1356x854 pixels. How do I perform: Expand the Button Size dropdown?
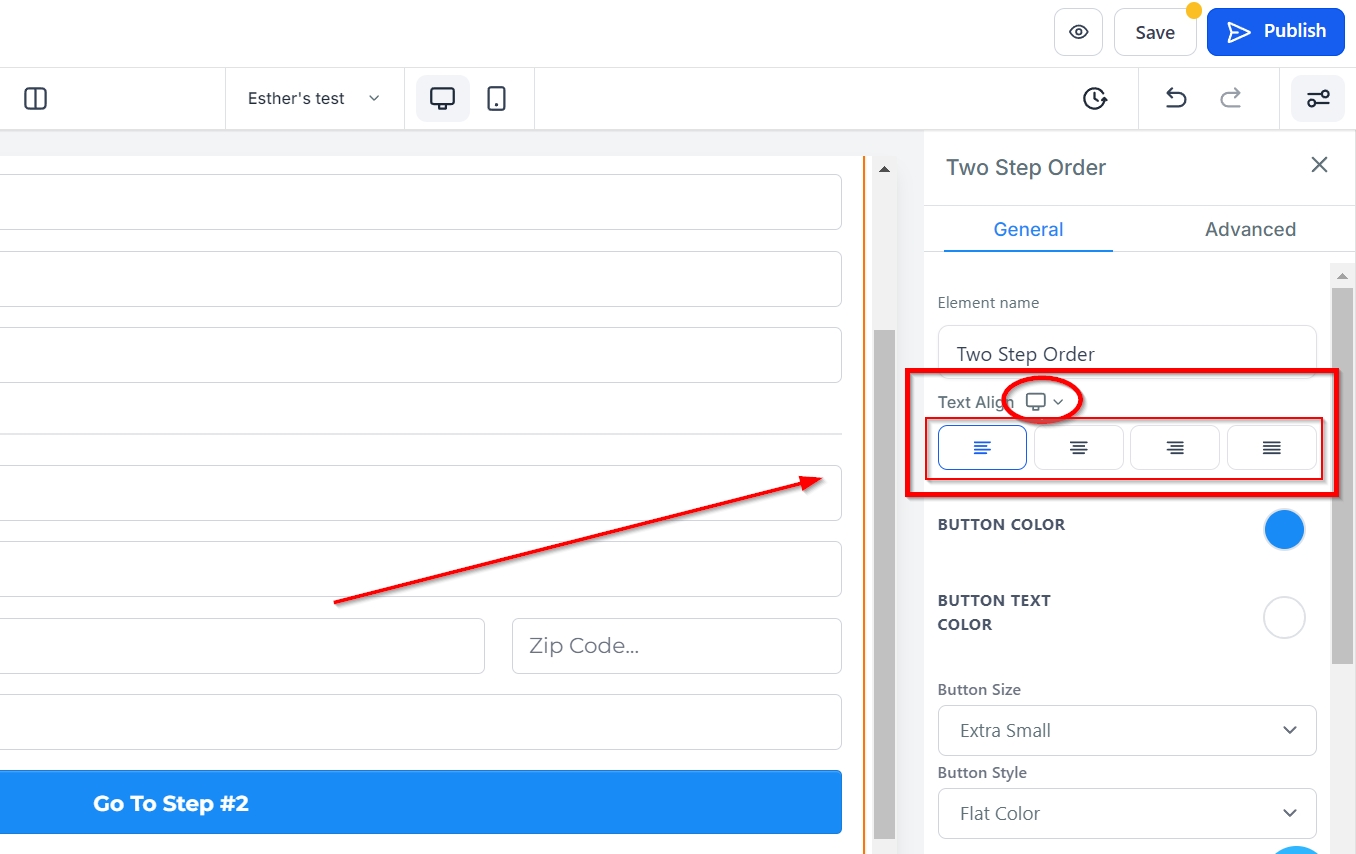[1127, 731]
